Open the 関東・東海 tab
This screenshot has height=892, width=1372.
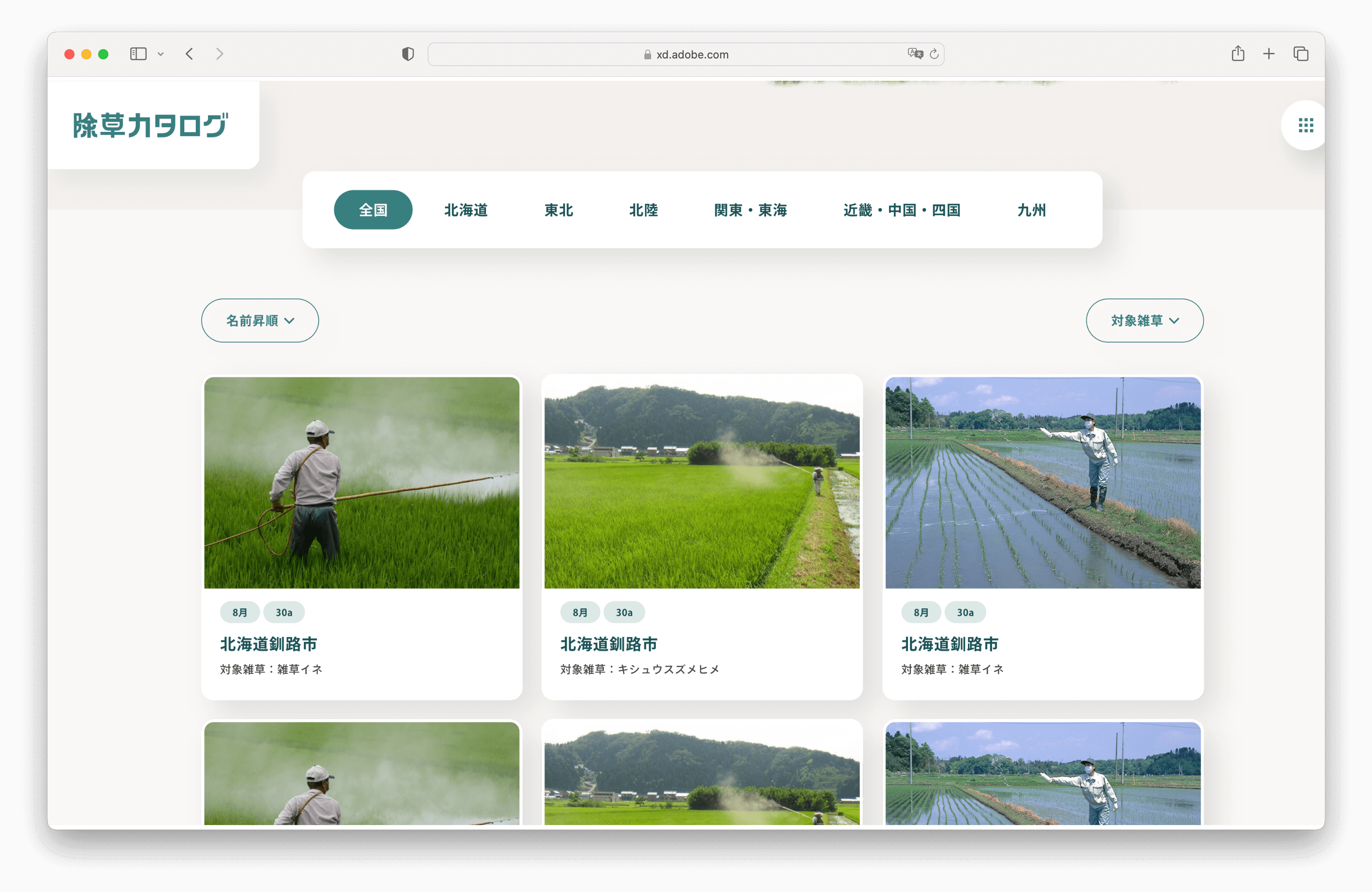point(751,210)
